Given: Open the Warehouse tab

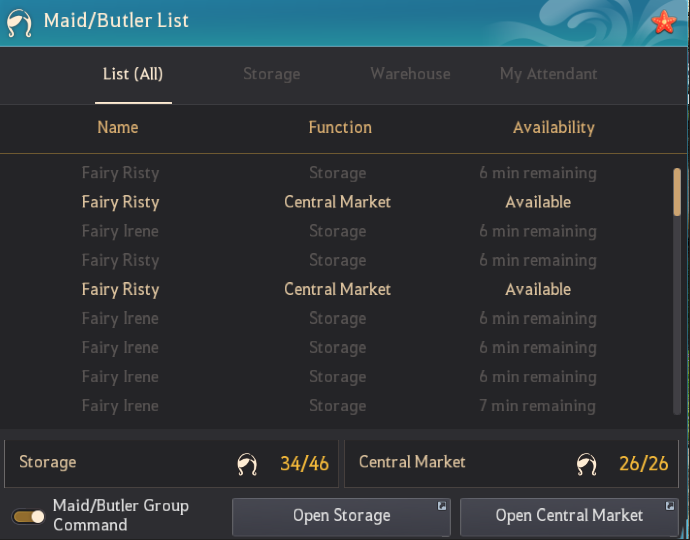Looking at the screenshot, I should tap(410, 74).
